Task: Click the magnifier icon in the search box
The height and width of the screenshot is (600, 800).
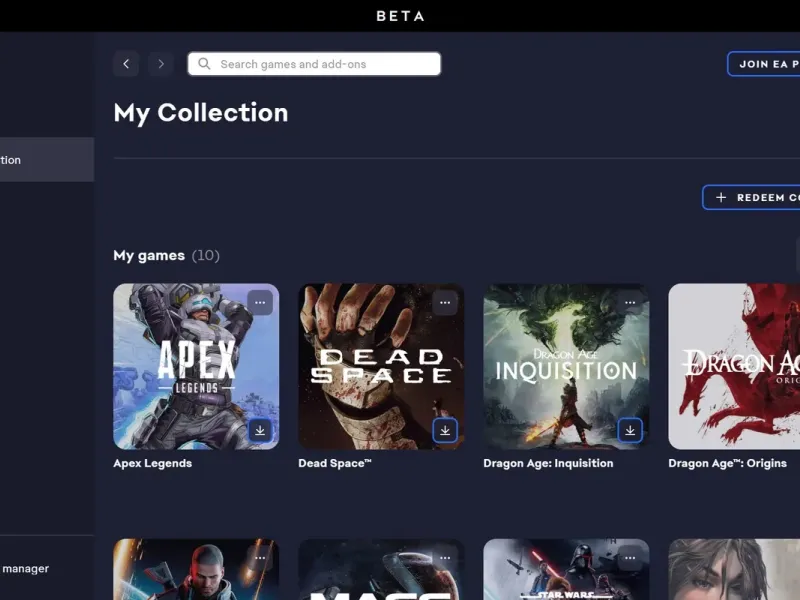Action: (204, 64)
